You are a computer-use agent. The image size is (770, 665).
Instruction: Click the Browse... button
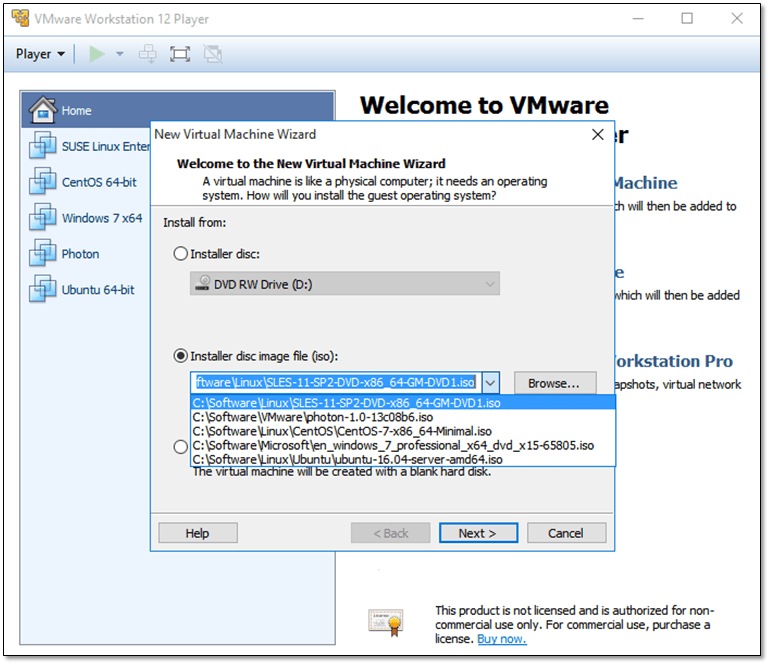[555, 383]
